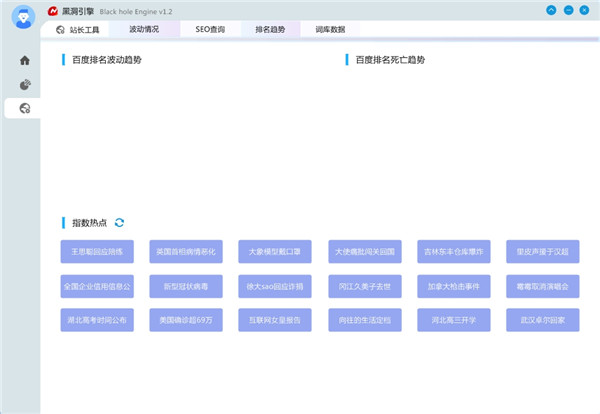
Task: Minimize the Black hole Engine window
Action: [569, 10]
